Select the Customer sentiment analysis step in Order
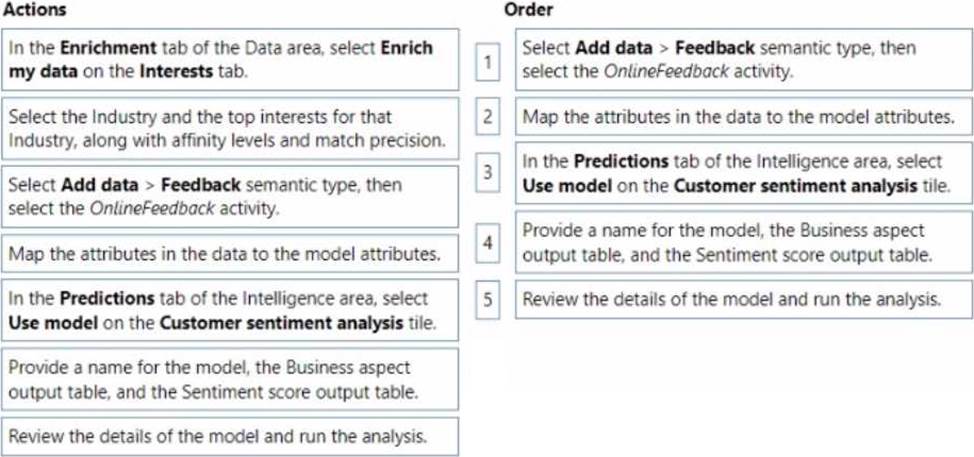 pos(744,173)
